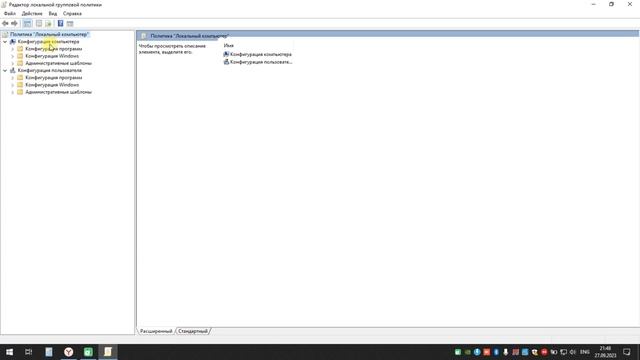This screenshot has height=360, width=640.
Task: Open the Файл menu
Action: (x=10, y=13)
